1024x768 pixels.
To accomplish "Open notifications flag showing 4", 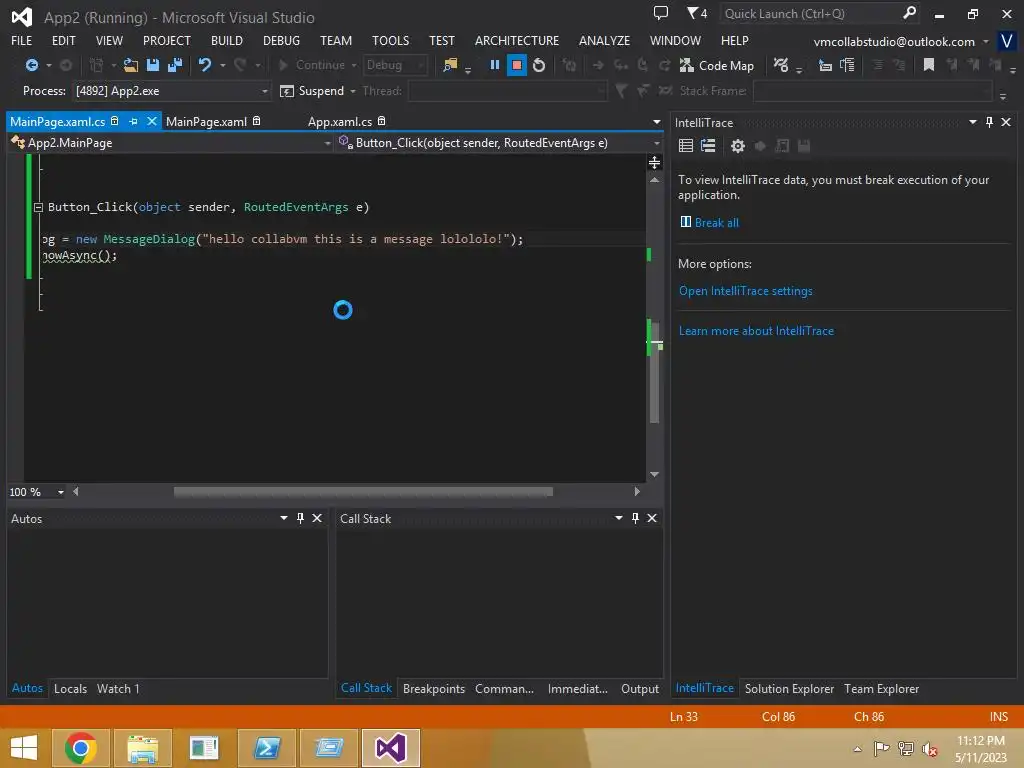I will (697, 13).
